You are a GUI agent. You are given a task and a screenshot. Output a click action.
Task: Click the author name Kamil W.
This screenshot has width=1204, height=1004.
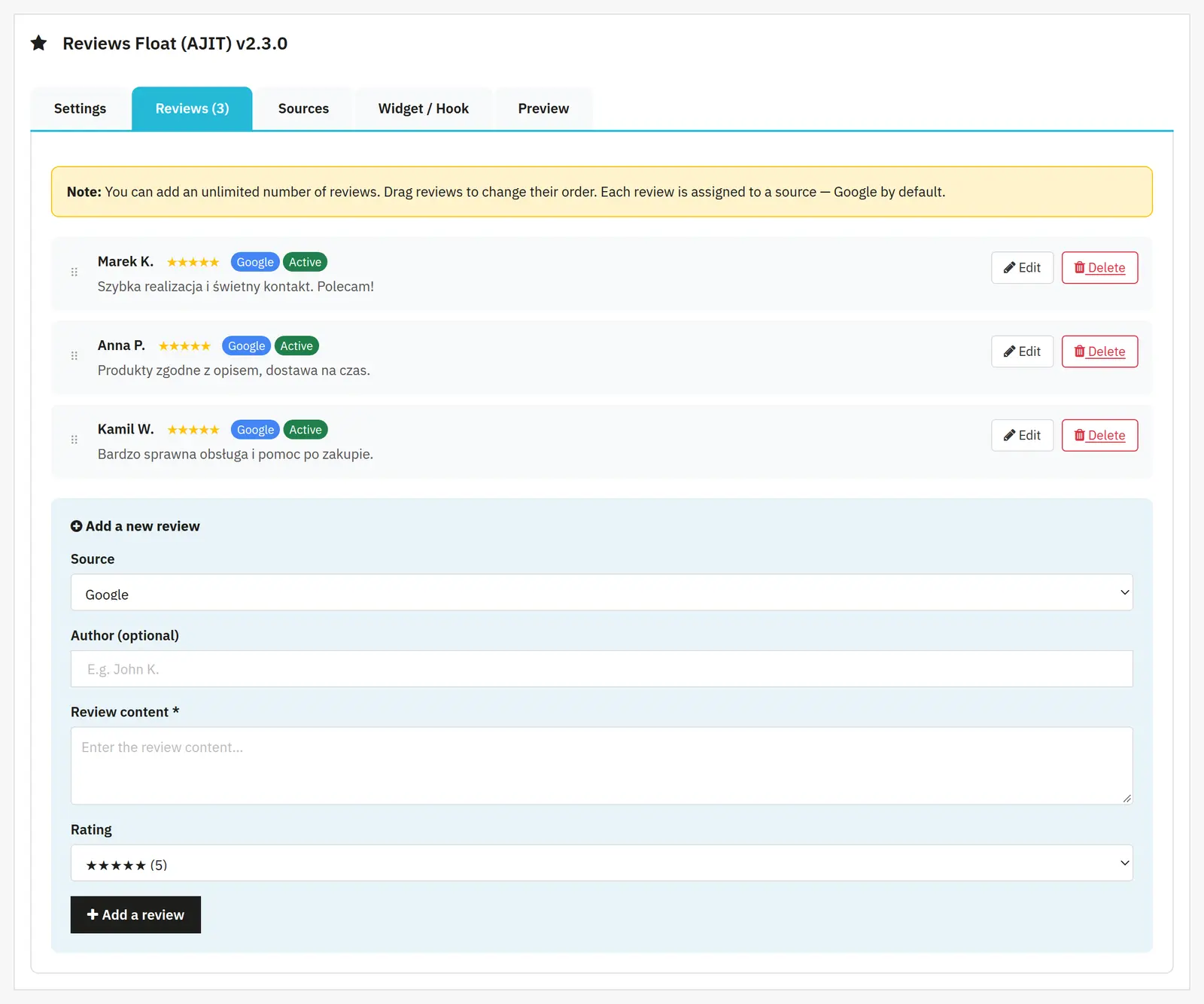(126, 429)
